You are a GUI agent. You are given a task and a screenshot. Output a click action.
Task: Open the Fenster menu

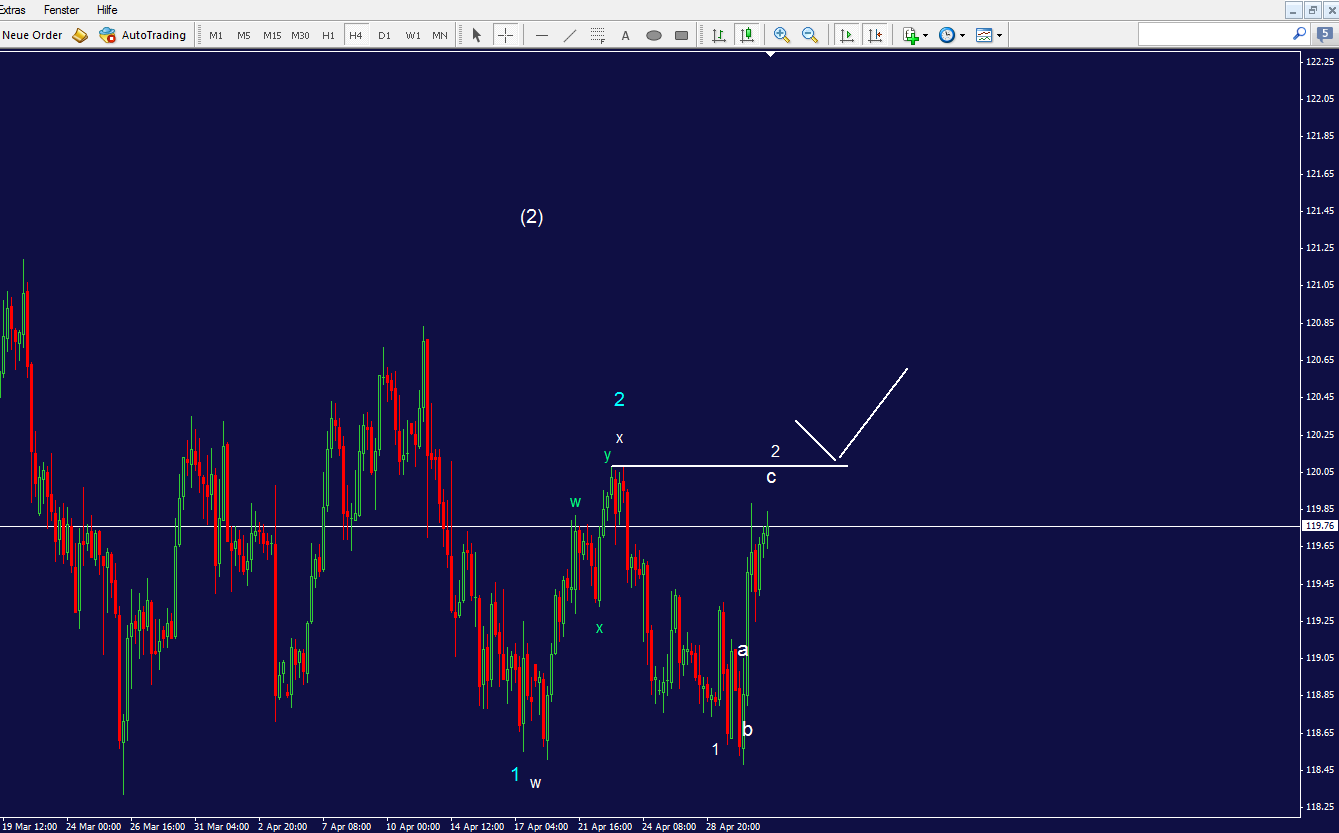62,10
